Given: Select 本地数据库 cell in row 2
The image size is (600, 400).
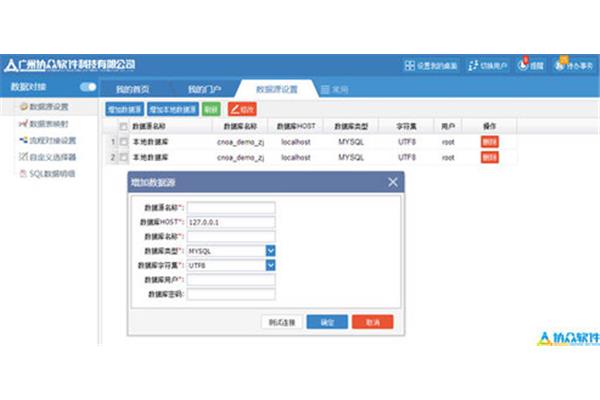Looking at the screenshot, I should (150, 157).
